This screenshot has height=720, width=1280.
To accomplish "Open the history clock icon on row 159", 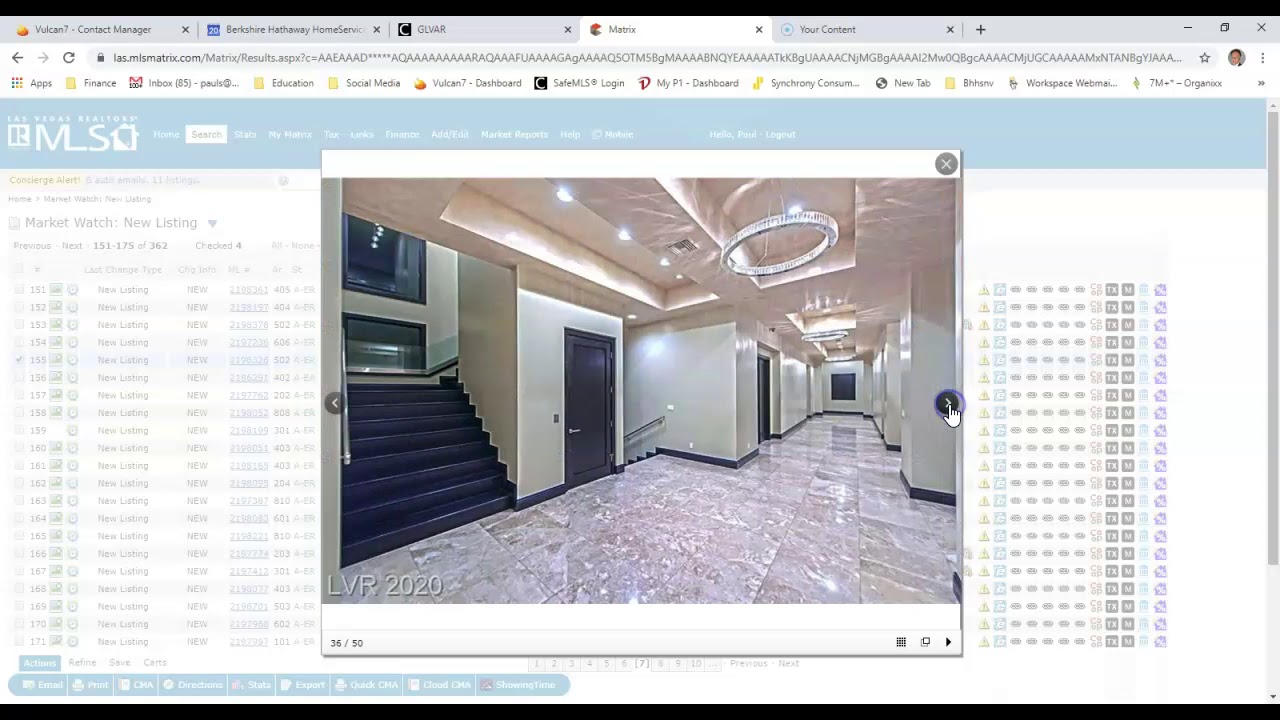I will (72, 431).
